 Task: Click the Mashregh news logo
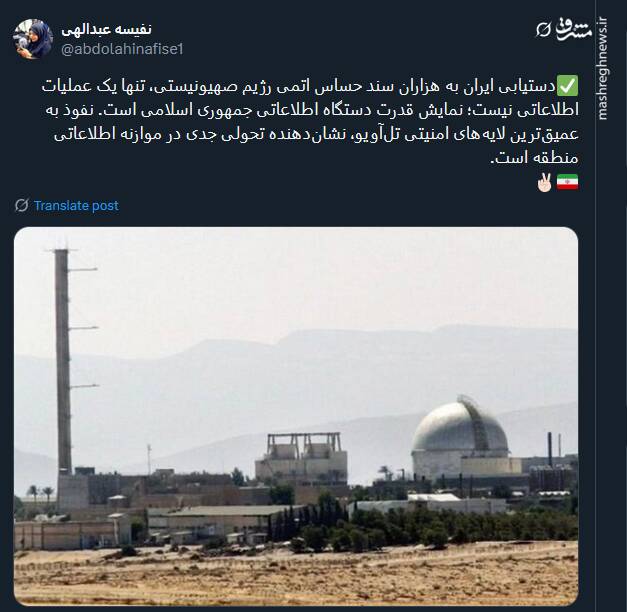click(x=573, y=29)
